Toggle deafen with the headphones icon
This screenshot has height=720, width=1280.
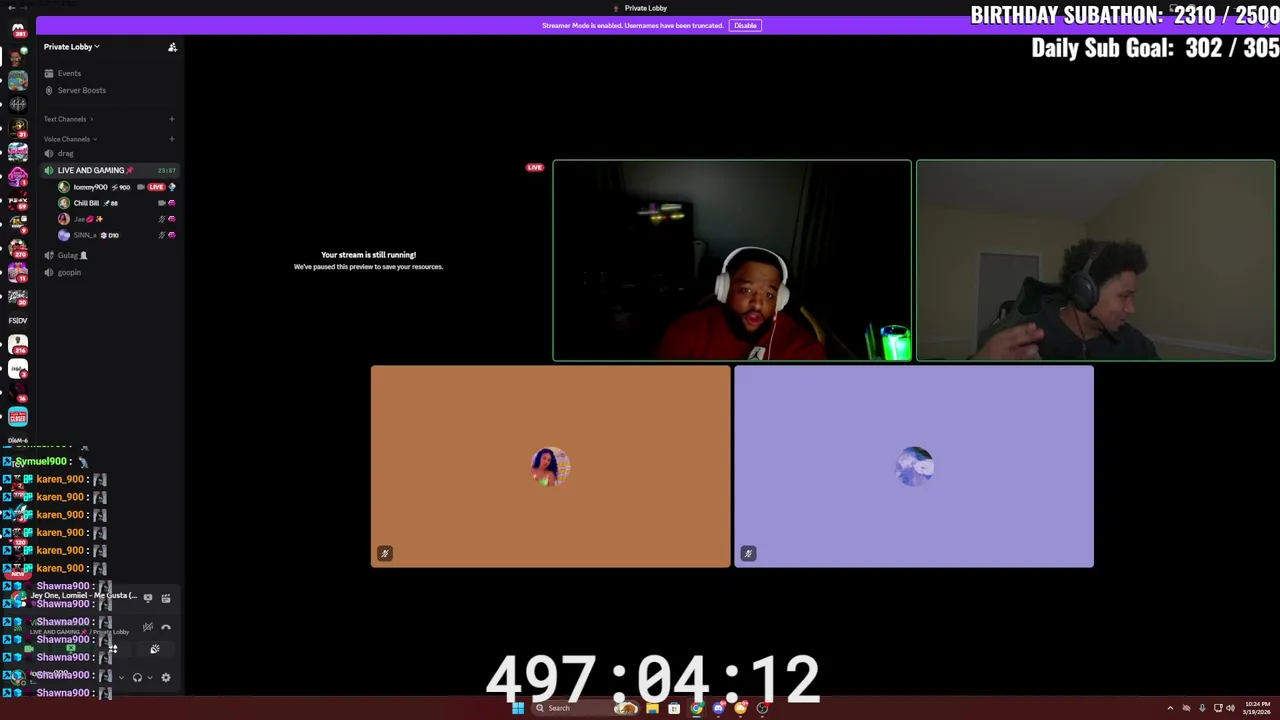point(137,677)
